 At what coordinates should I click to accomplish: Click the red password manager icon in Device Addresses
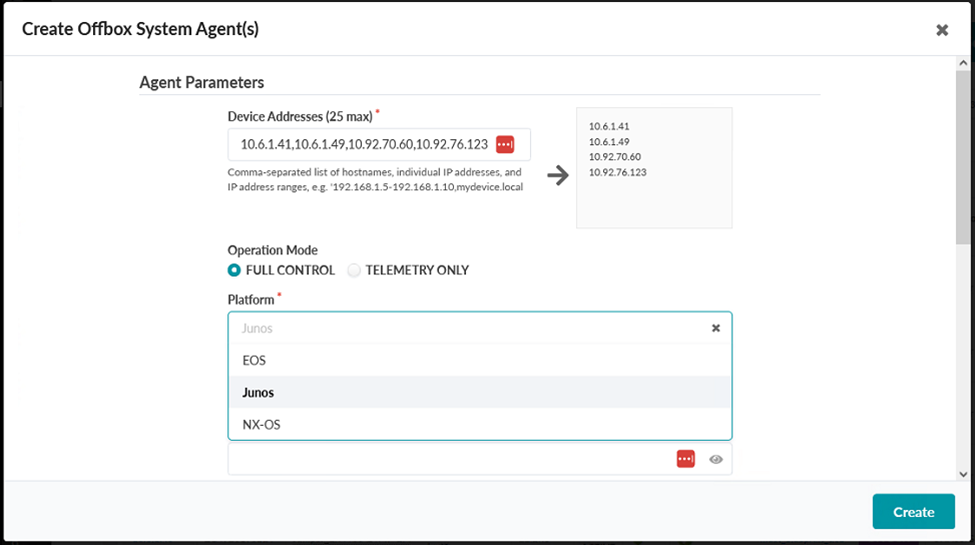(505, 144)
